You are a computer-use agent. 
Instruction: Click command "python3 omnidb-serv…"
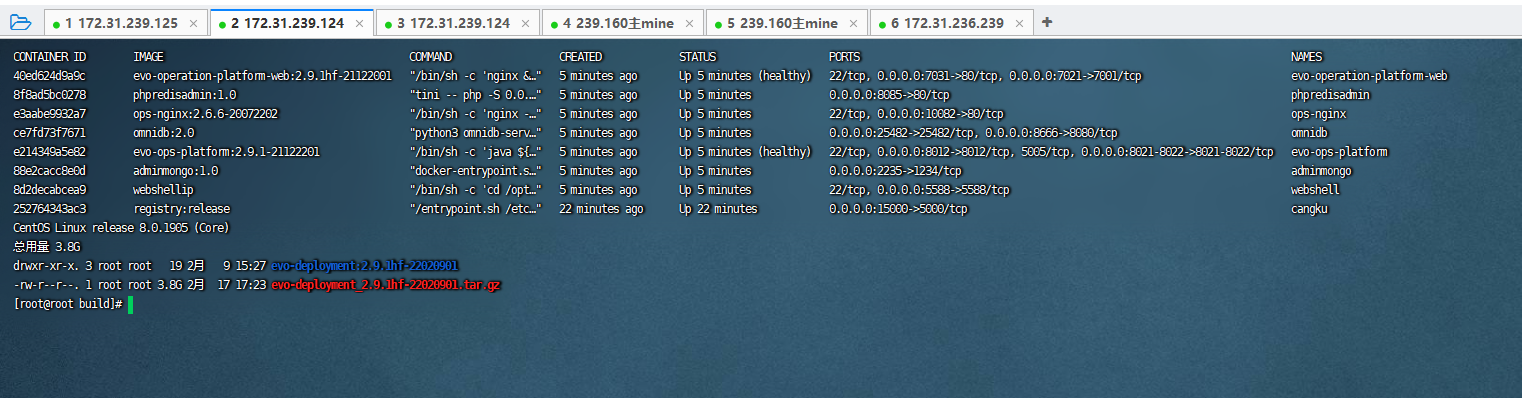(477, 133)
